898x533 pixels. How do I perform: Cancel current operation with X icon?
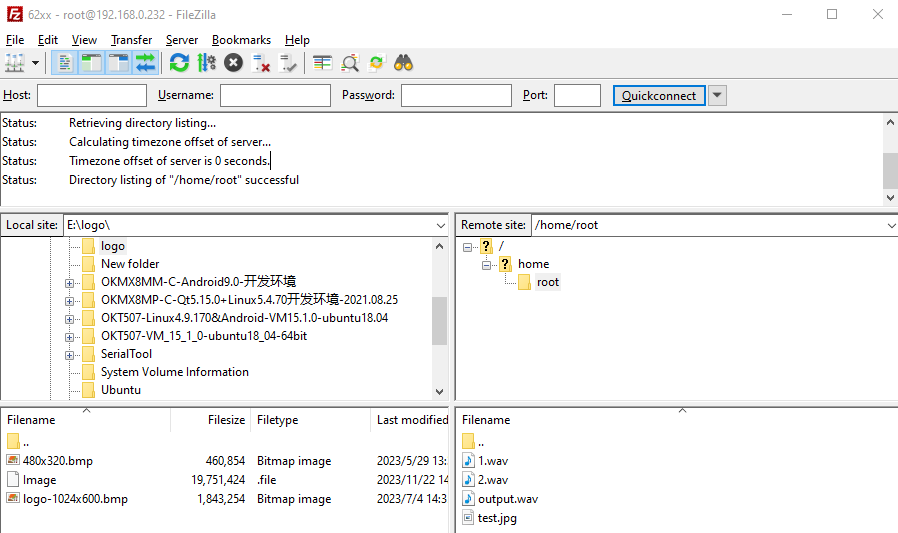pos(233,63)
